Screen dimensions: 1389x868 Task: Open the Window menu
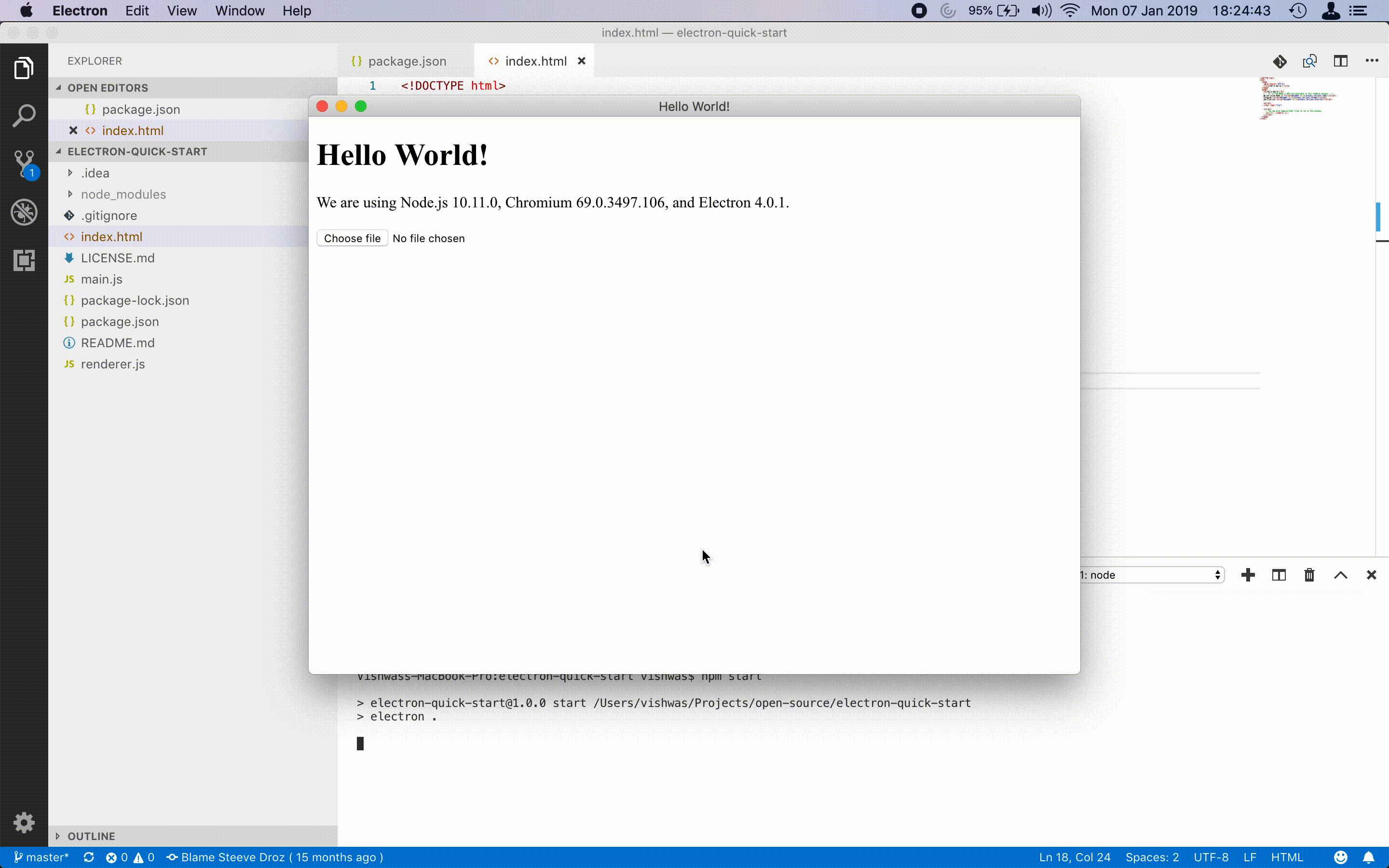click(x=240, y=11)
